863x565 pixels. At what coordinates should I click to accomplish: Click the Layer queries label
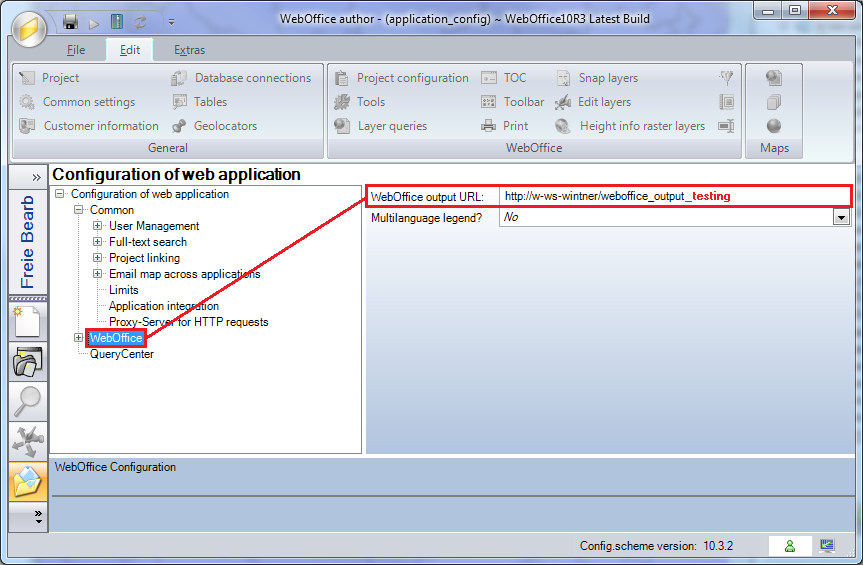point(392,126)
